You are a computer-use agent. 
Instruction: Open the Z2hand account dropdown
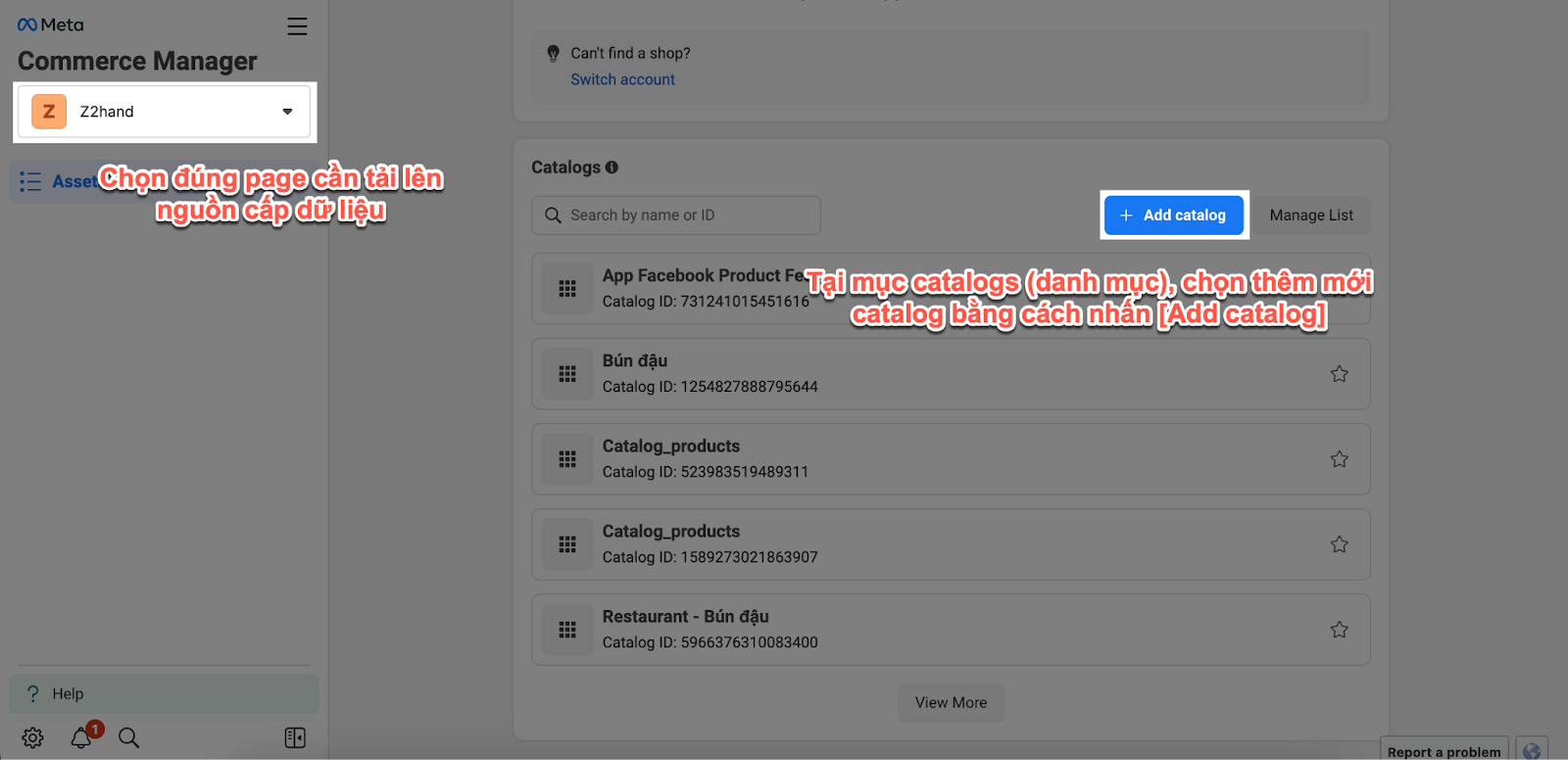point(164,112)
